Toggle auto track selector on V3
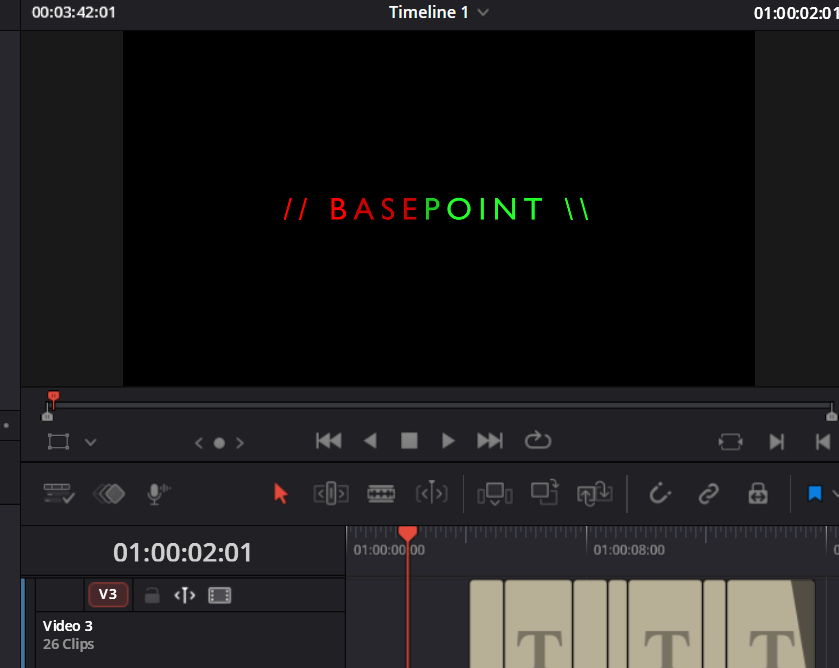 [185, 595]
